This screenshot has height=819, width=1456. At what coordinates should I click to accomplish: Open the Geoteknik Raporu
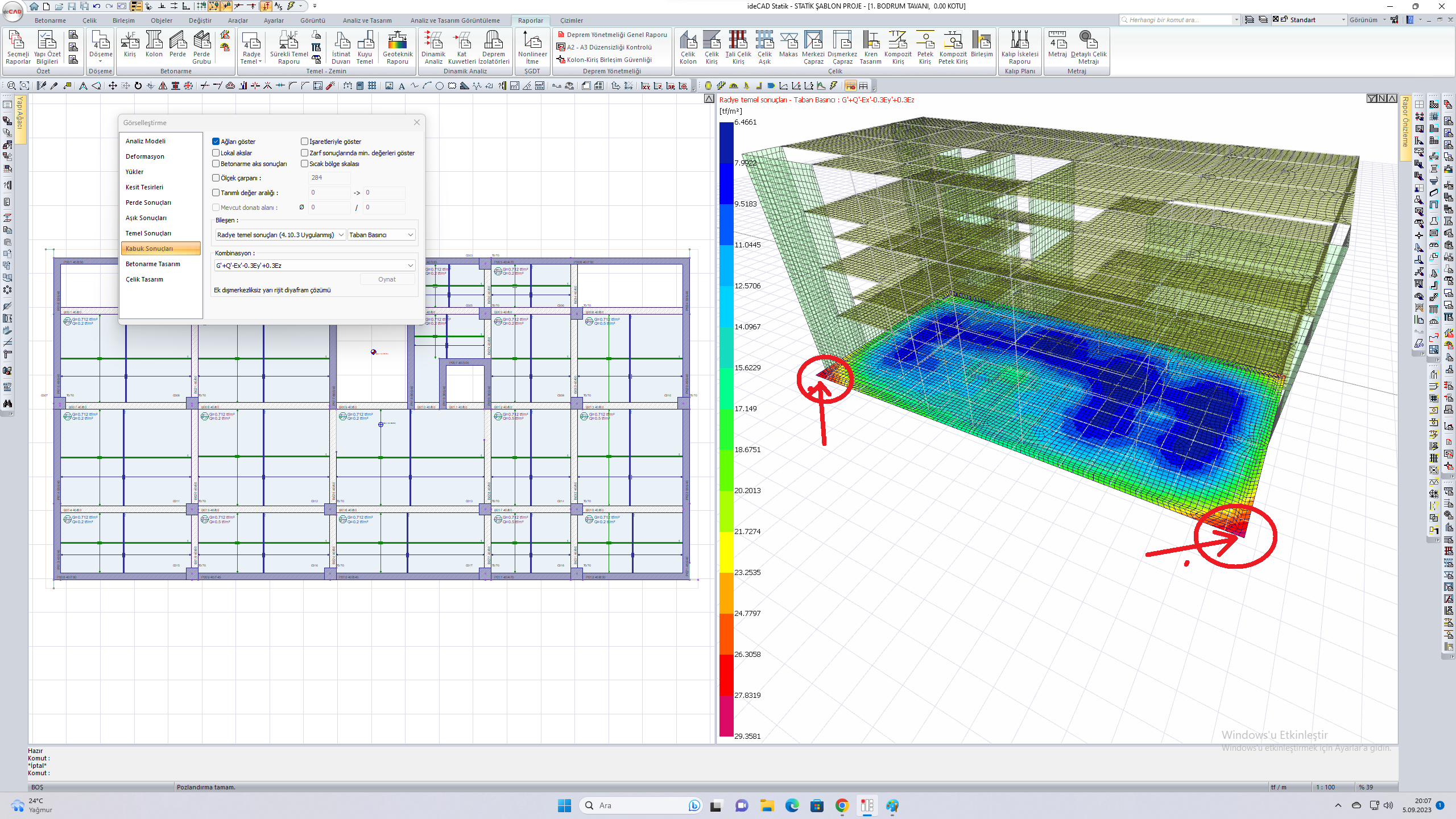[398, 48]
